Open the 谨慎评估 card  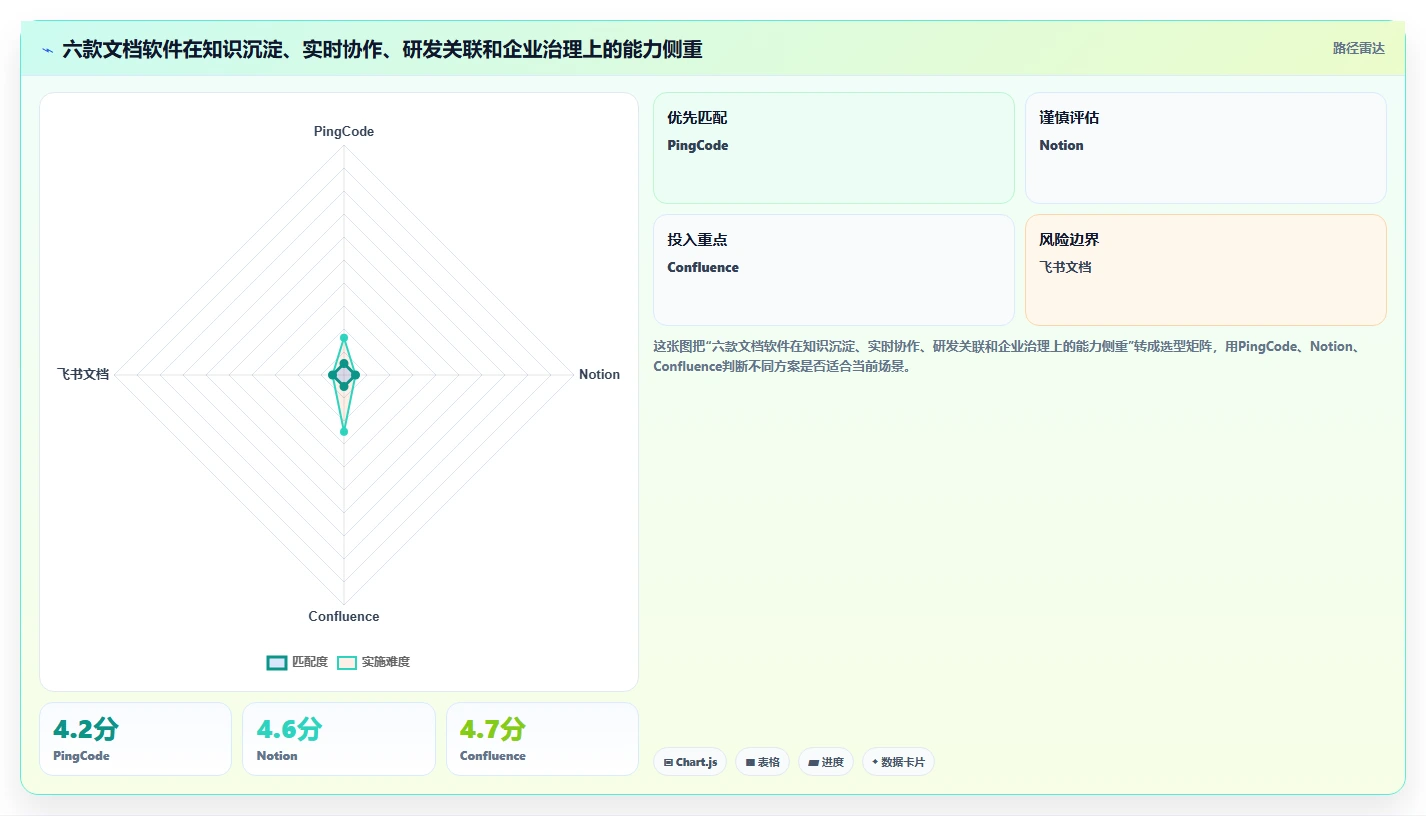click(x=1206, y=148)
